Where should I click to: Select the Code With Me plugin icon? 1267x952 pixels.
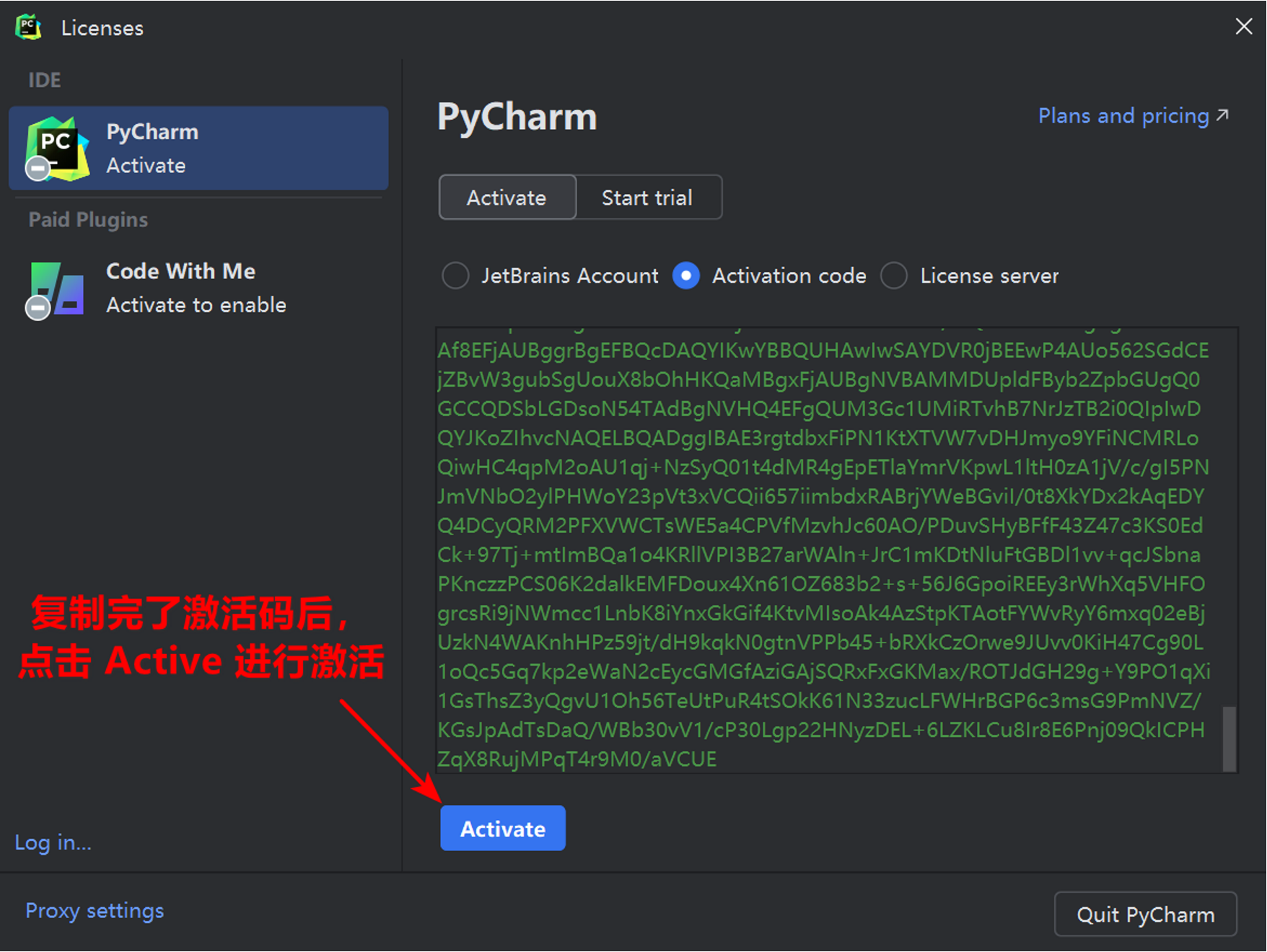(56, 290)
